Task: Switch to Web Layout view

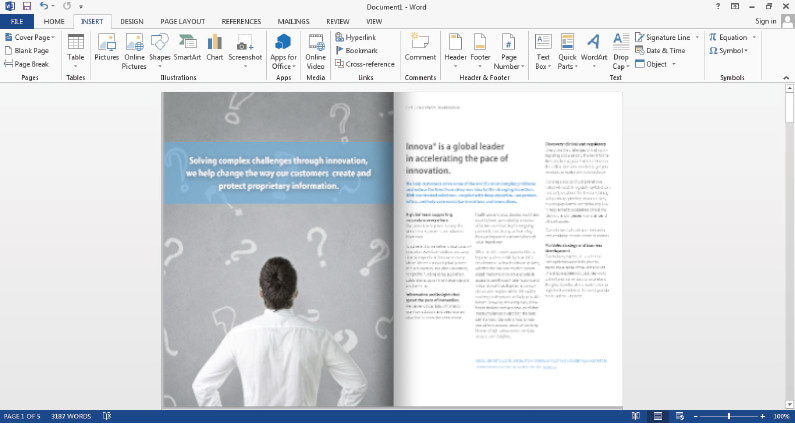Action: click(x=680, y=416)
